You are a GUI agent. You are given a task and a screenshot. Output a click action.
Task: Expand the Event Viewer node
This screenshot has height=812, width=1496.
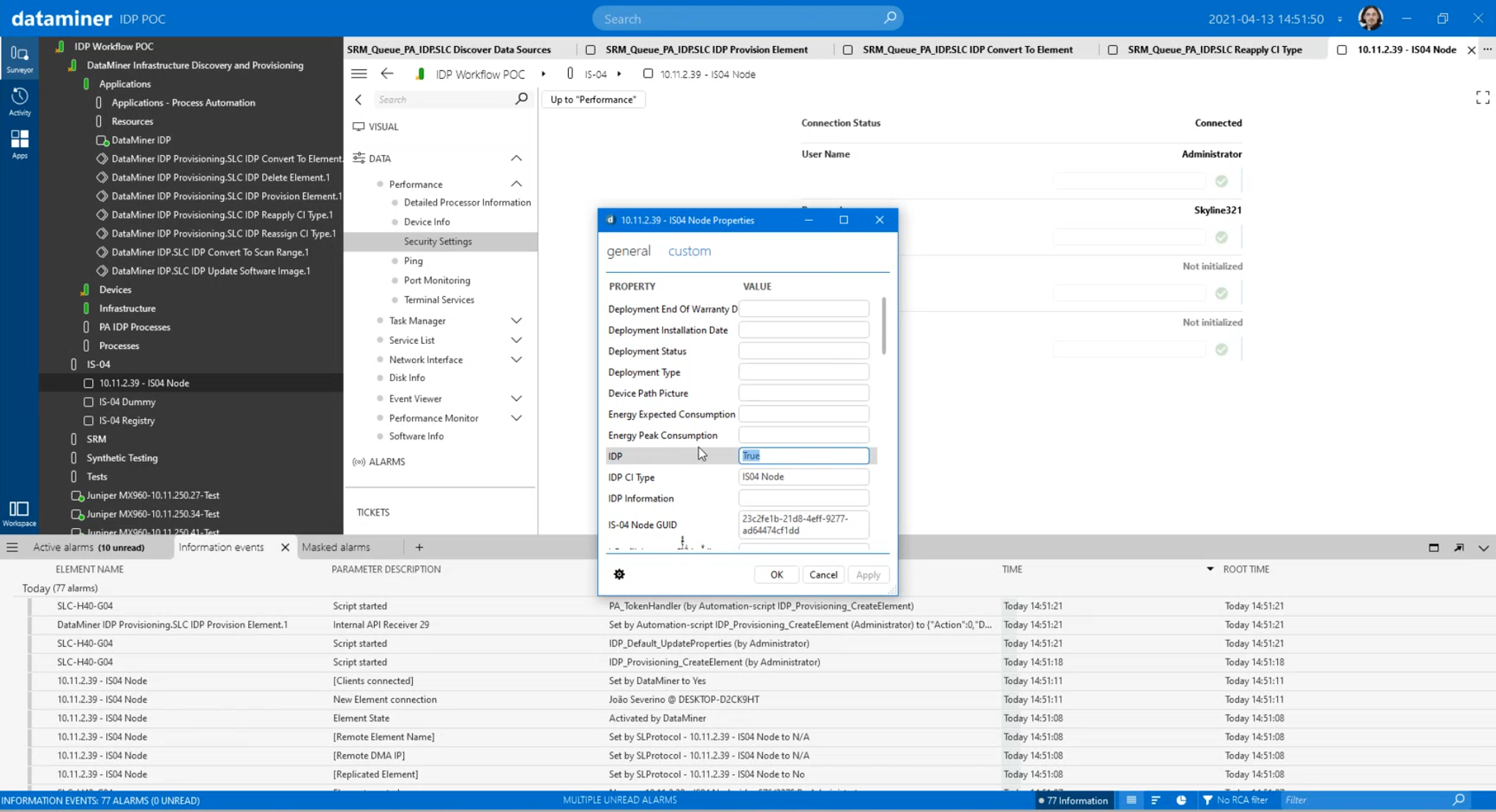pos(517,399)
